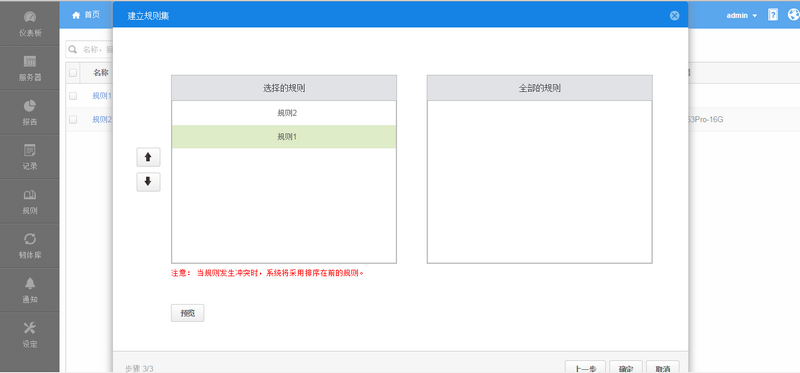The width and height of the screenshot is (800, 373).
Task: Click the 全部的规则 list header
Action: [540, 88]
